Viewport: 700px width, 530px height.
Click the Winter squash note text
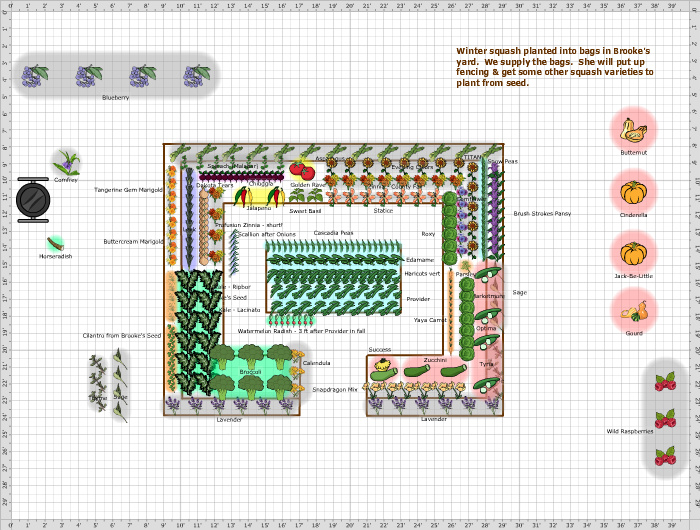coord(554,67)
